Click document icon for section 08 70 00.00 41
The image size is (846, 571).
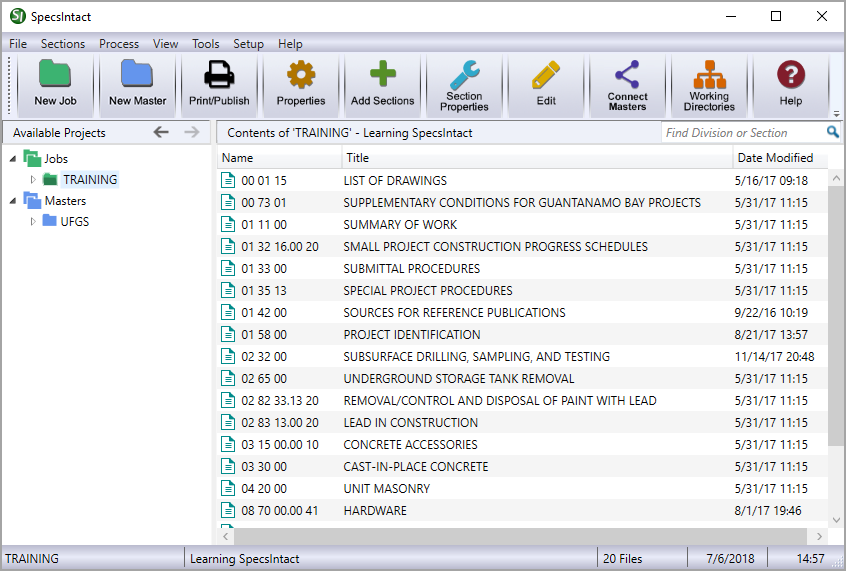click(228, 510)
